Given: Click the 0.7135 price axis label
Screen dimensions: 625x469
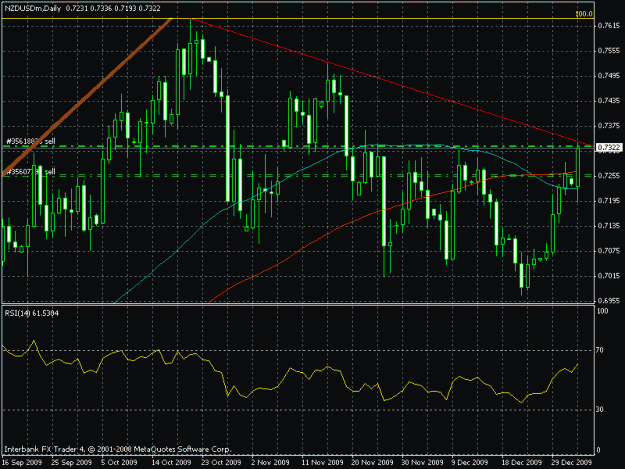Looking at the screenshot, I should [x=608, y=226].
